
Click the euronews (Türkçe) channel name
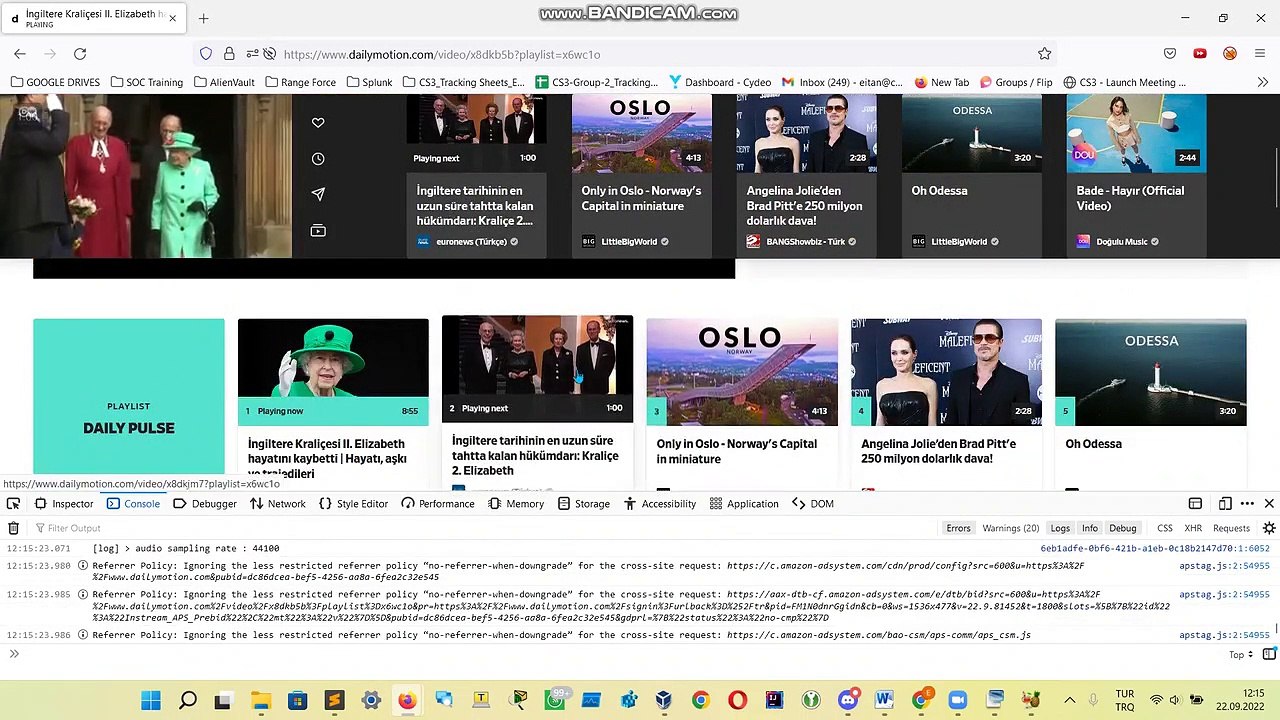click(x=471, y=241)
